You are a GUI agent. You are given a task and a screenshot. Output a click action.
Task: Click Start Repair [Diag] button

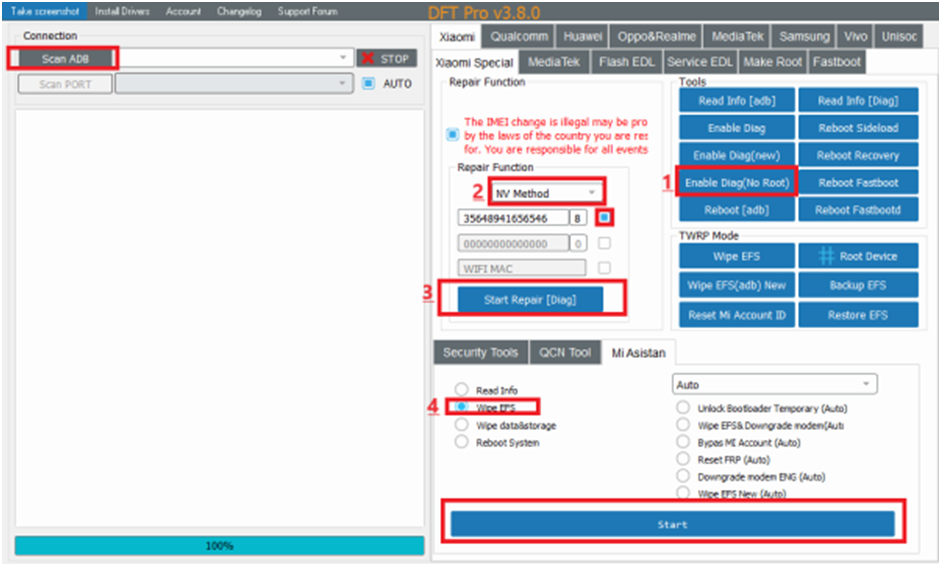[x=530, y=300]
